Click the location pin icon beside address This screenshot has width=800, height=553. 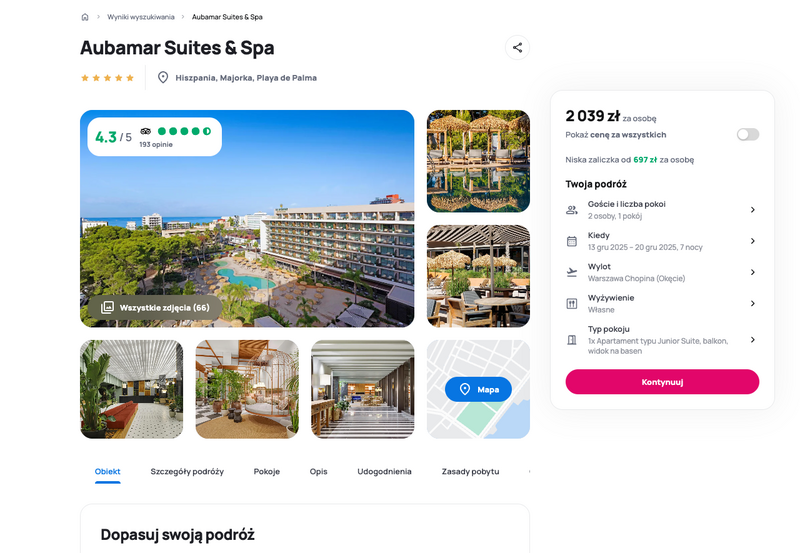(x=163, y=78)
